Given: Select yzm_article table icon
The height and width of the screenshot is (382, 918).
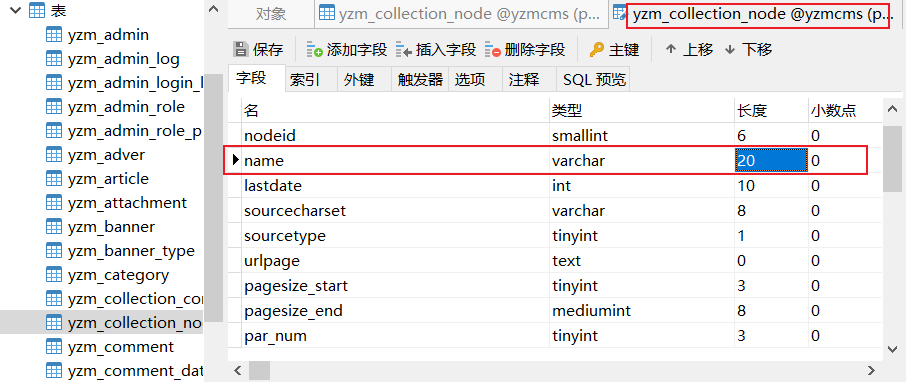Looking at the screenshot, I should (54, 179).
